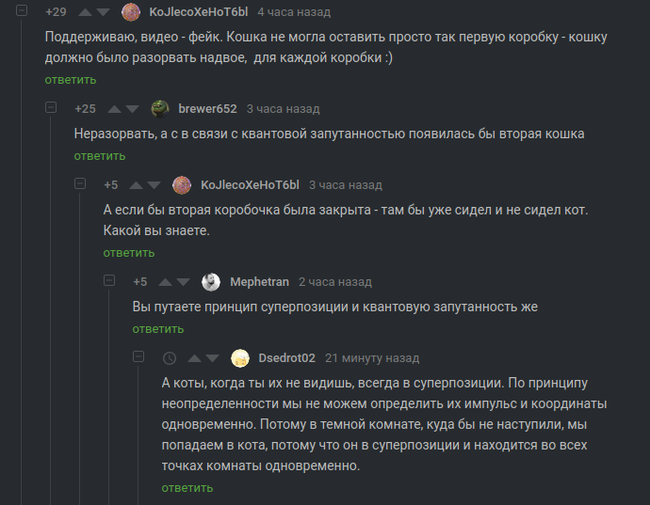This screenshot has height=505, width=650.
Task: Downvote brewer652's comment
Action: pos(134,109)
